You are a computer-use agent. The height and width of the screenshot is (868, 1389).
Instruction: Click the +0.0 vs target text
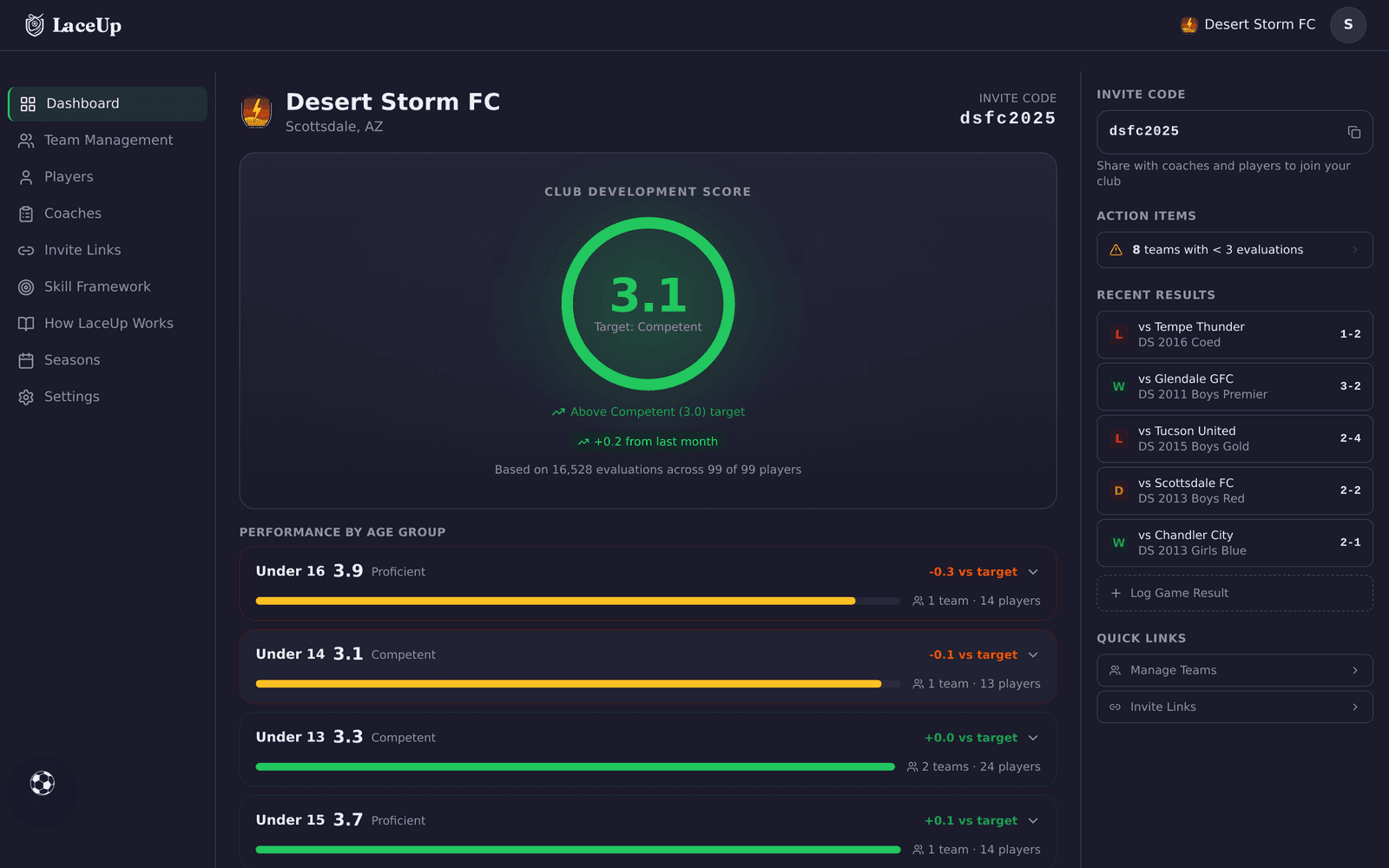tap(971, 738)
